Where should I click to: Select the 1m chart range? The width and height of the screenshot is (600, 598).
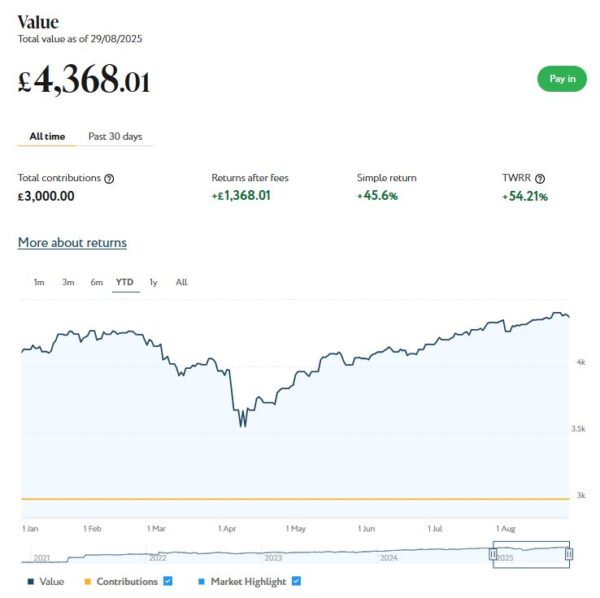(x=39, y=282)
